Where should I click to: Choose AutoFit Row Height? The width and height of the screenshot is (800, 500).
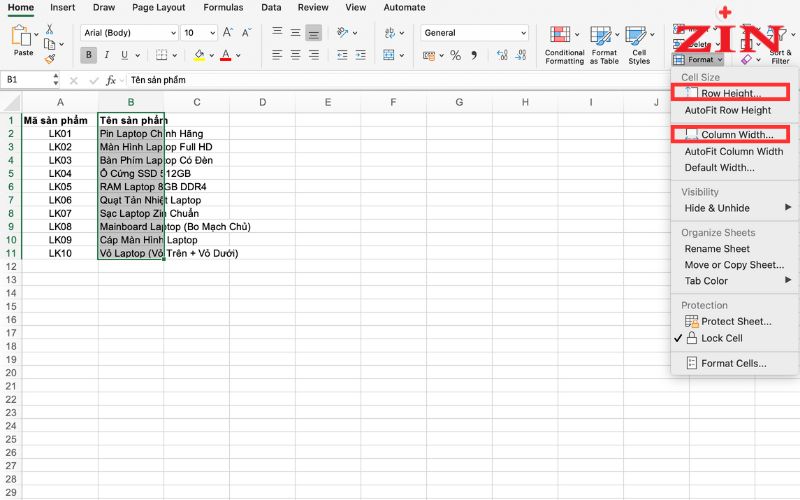[x=728, y=110]
